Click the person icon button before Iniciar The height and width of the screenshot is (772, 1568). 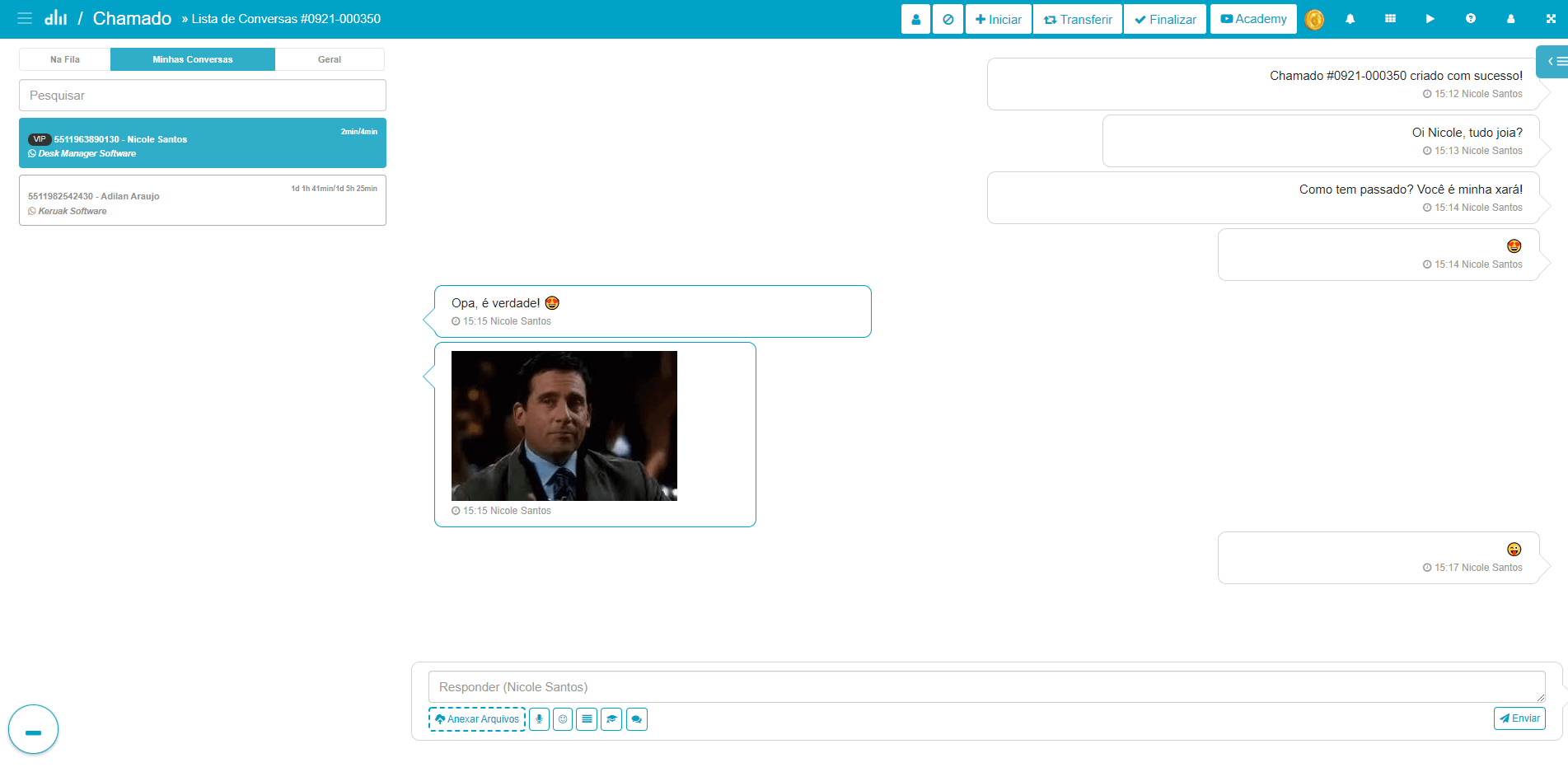(915, 19)
